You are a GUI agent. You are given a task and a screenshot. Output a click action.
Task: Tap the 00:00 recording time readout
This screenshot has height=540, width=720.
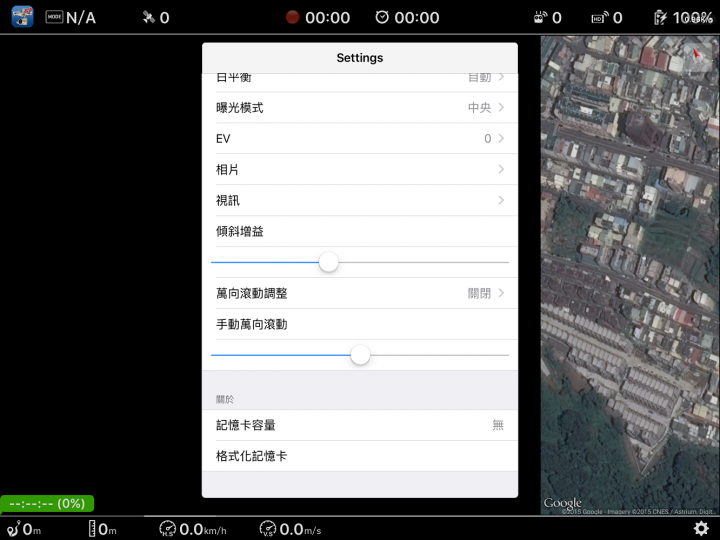(327, 17)
